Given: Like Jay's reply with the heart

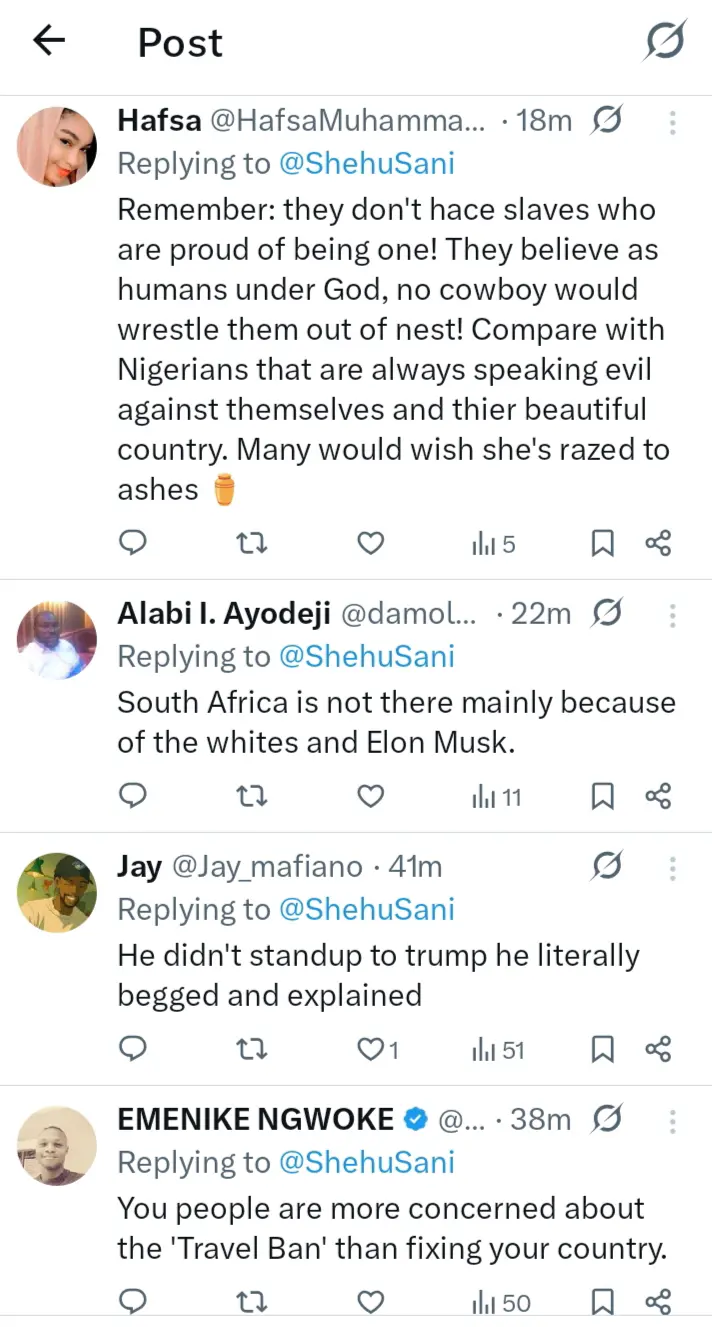Looking at the screenshot, I should point(371,1049).
